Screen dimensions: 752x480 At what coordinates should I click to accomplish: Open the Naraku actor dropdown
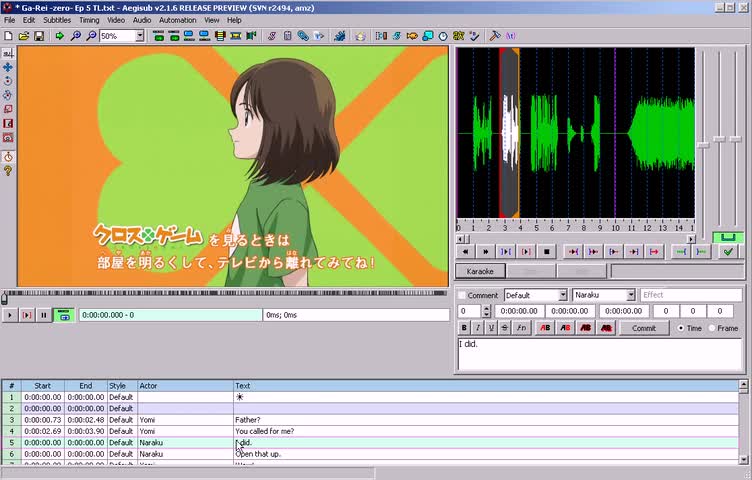pos(631,295)
